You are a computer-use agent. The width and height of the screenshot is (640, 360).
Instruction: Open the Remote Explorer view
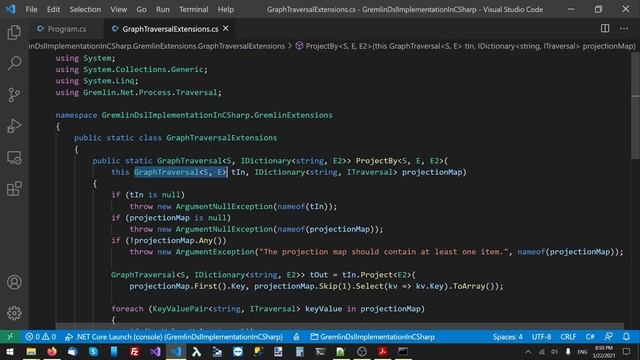14,158
